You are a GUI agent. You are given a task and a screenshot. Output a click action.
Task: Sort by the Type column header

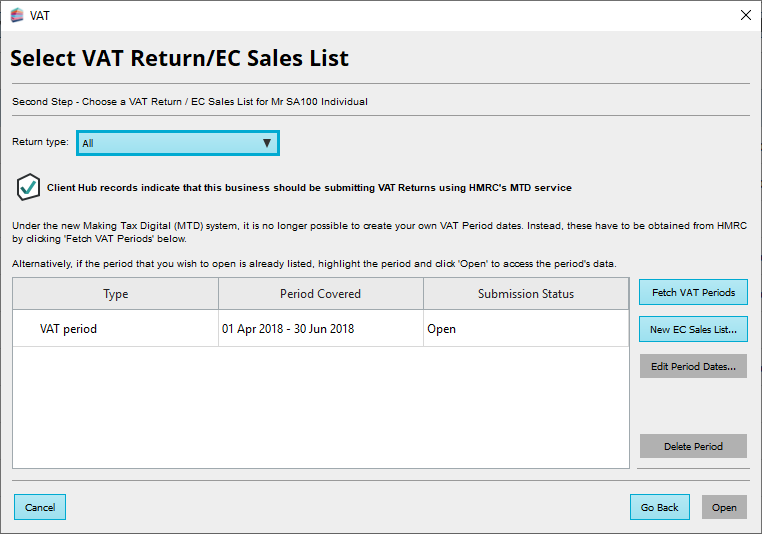tap(116, 294)
